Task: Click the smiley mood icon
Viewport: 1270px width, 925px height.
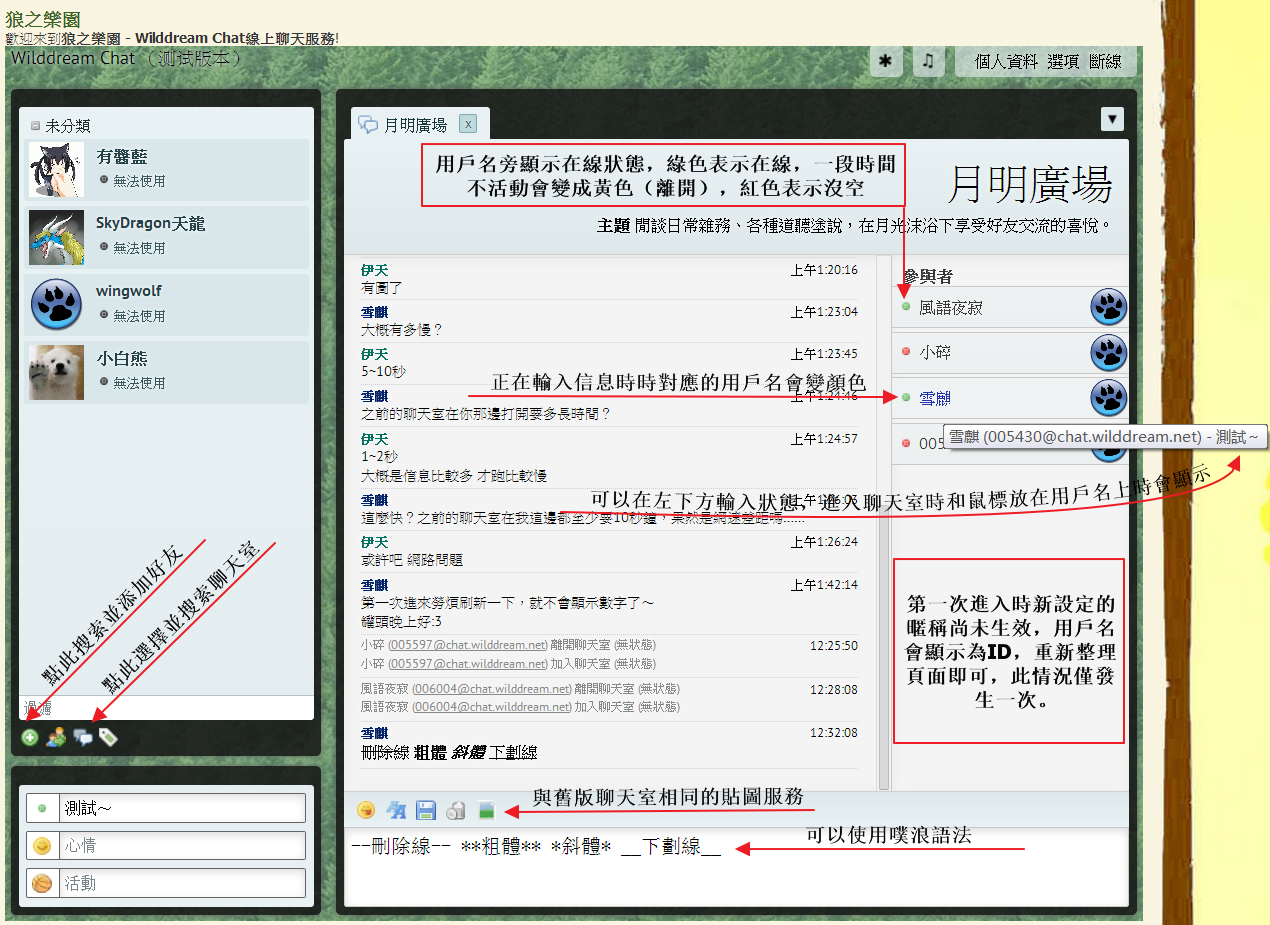Action: [x=42, y=846]
